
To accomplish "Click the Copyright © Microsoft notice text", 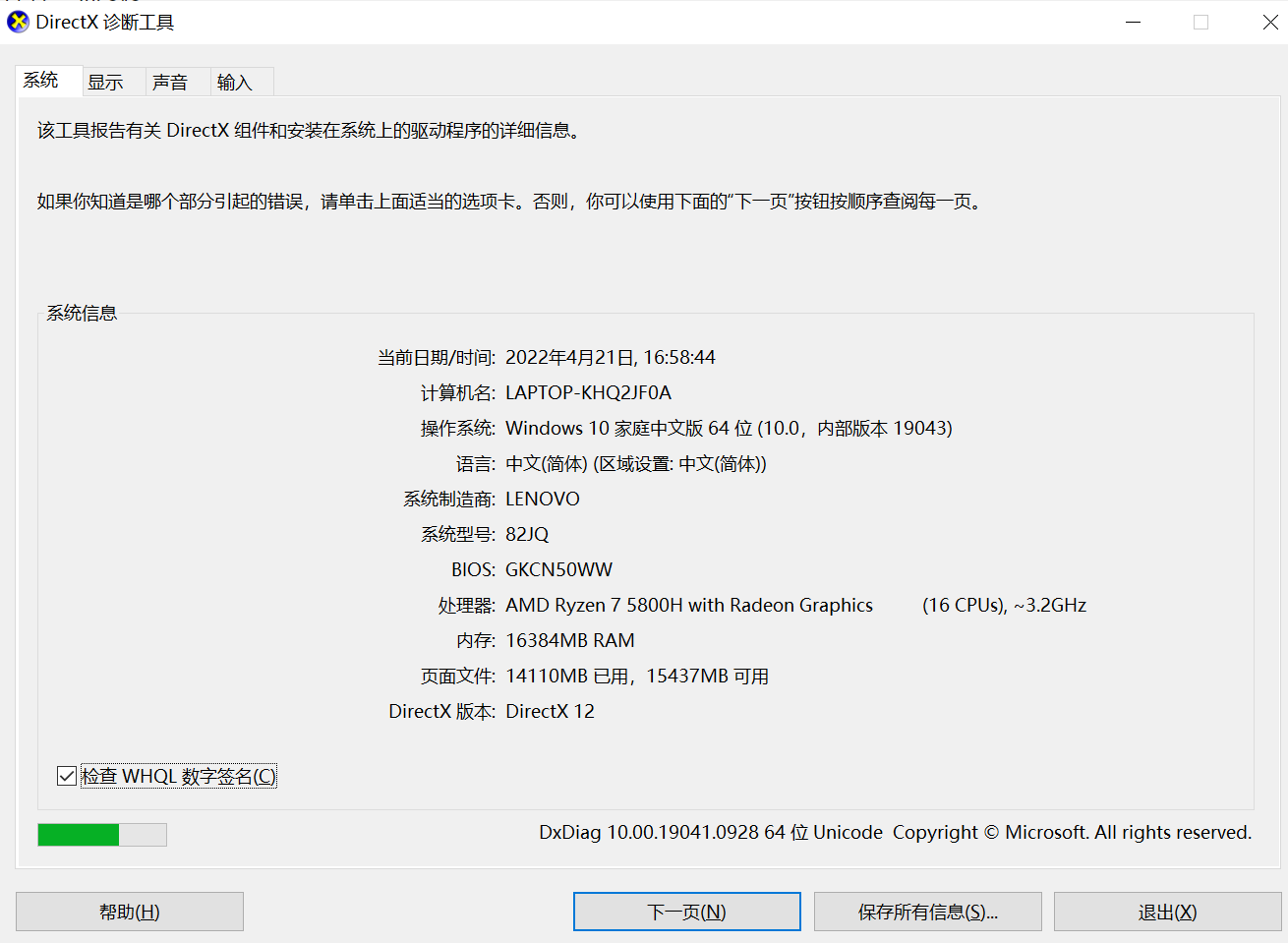I will click(1072, 832).
